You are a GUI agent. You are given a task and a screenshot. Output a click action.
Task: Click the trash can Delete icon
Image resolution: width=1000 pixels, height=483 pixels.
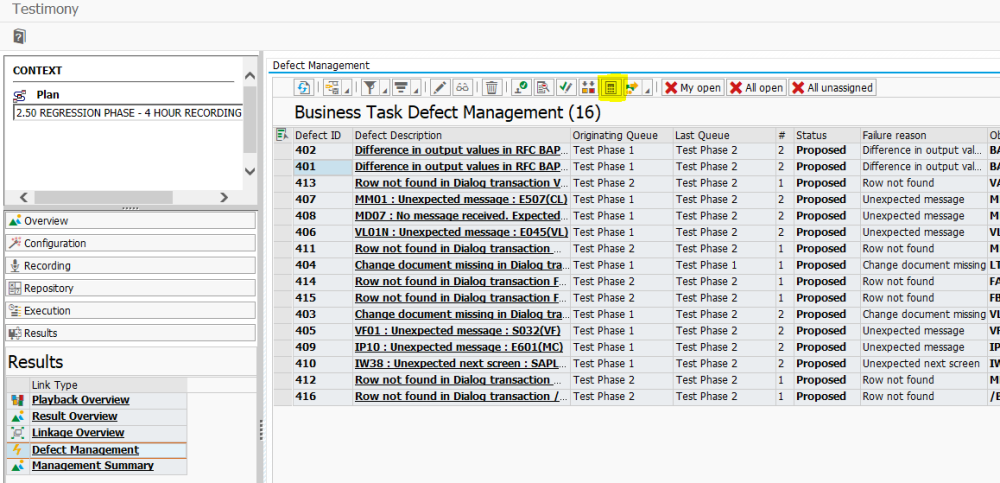tap(491, 87)
